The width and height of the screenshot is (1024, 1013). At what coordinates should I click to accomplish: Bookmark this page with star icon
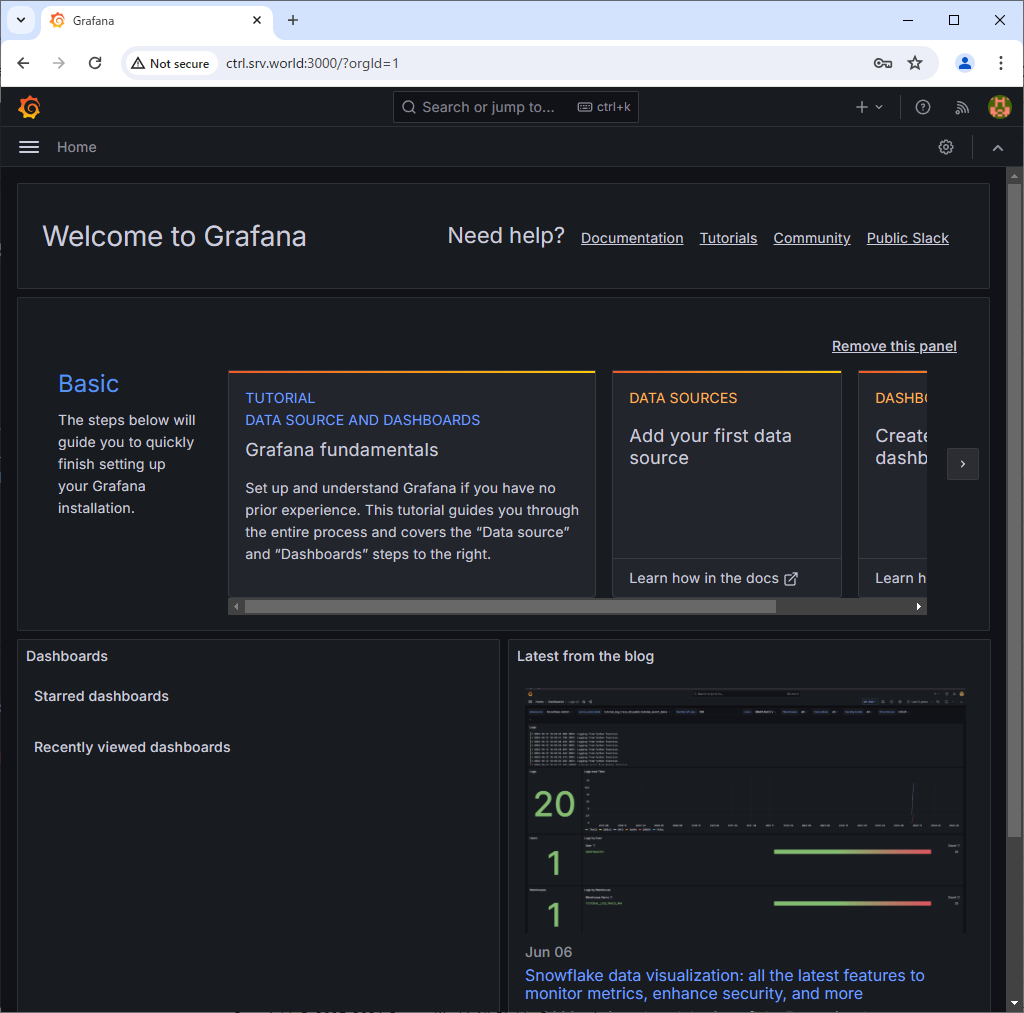click(x=915, y=63)
